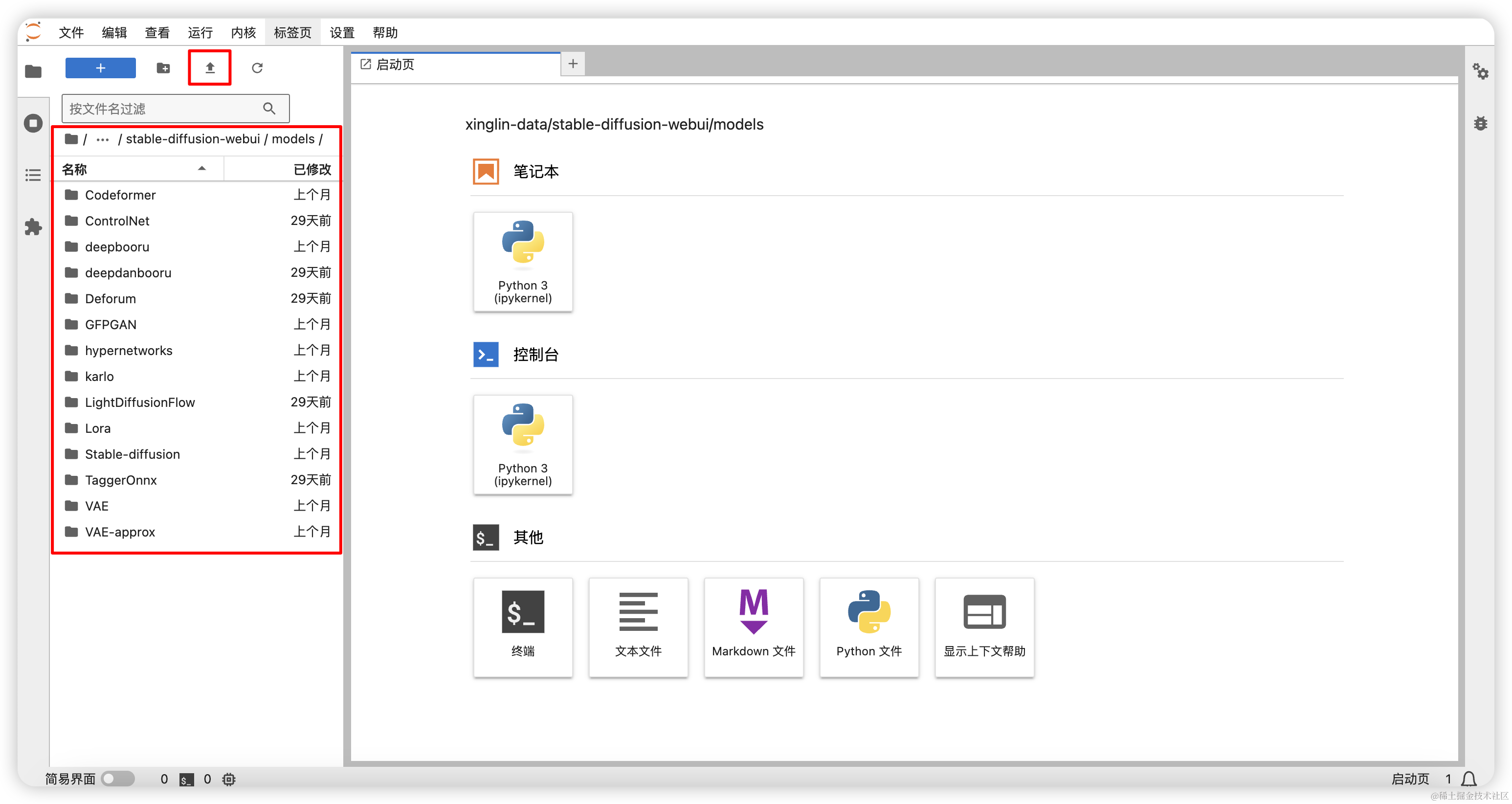Create a new text file
The image size is (1512, 804).
click(x=639, y=628)
